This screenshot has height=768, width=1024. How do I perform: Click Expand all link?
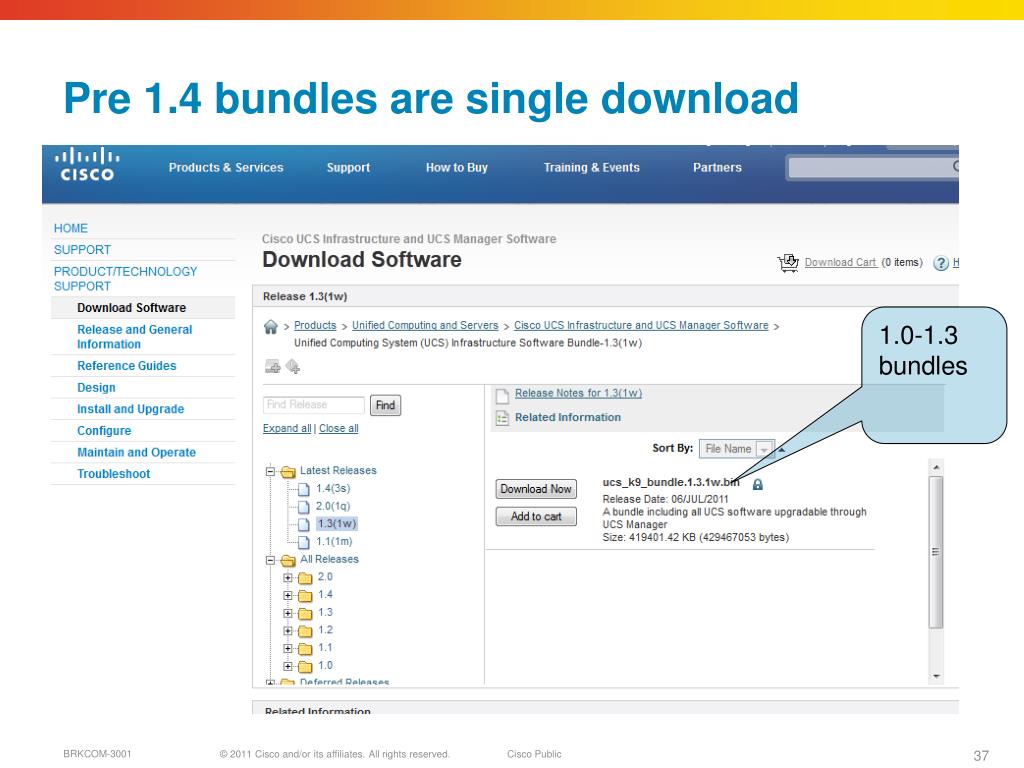click(x=287, y=428)
